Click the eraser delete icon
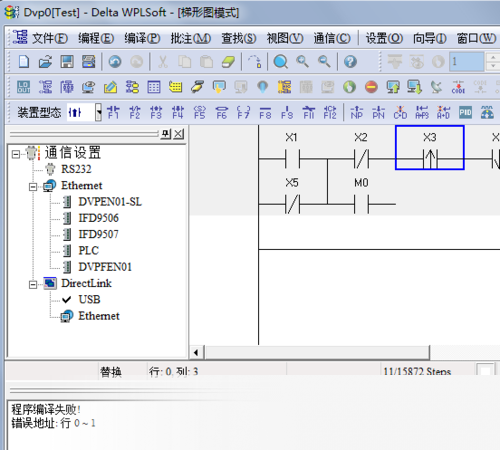 pos(228,62)
